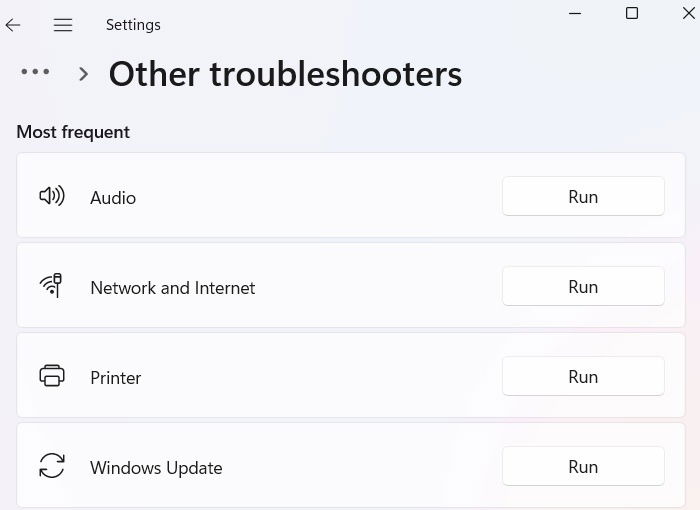This screenshot has width=700, height=510.
Task: Click the Printer icon
Action: [x=52, y=375]
